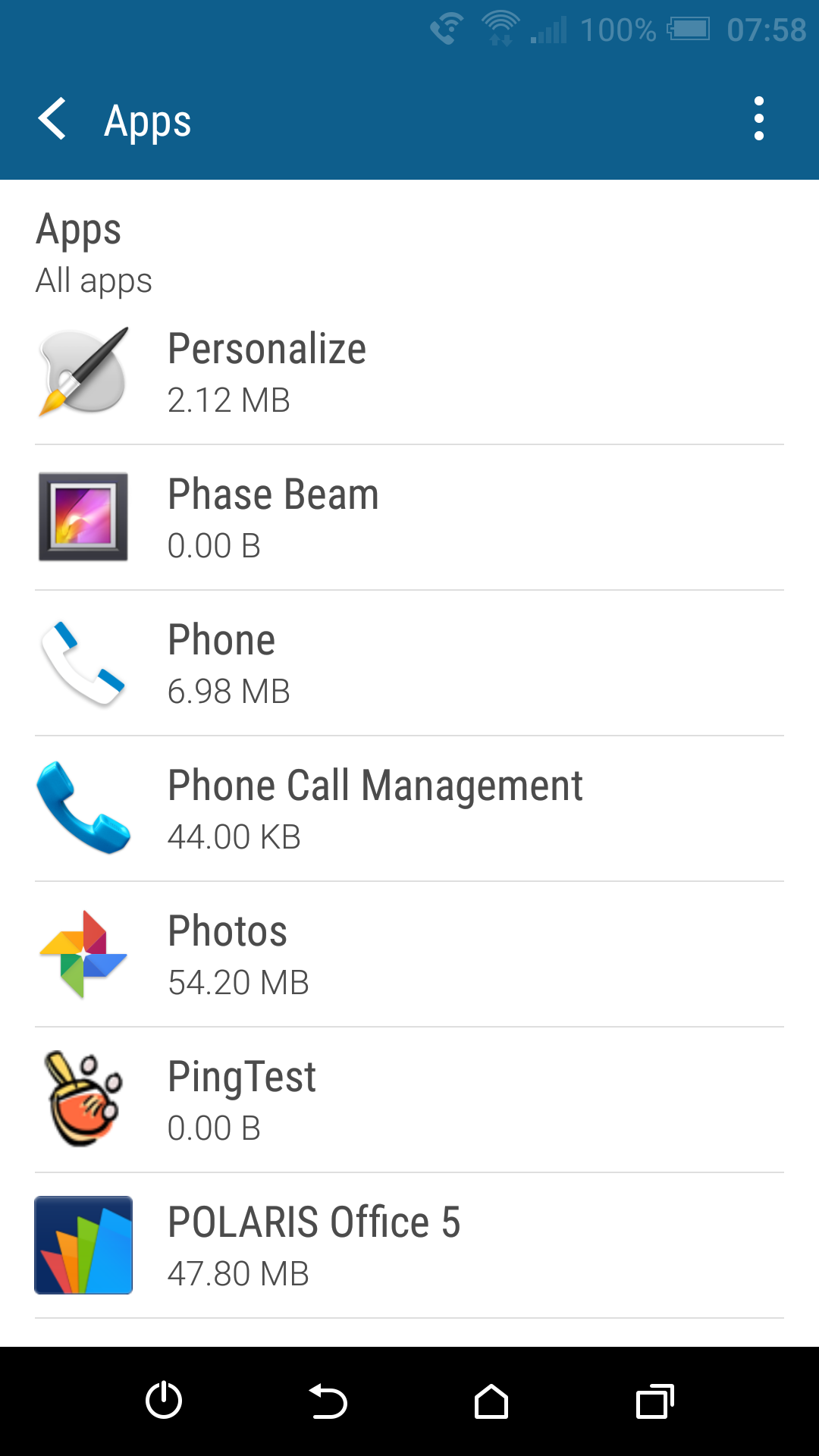This screenshot has width=819, height=1456.
Task: Open the recent apps switcher
Action: [654, 1401]
